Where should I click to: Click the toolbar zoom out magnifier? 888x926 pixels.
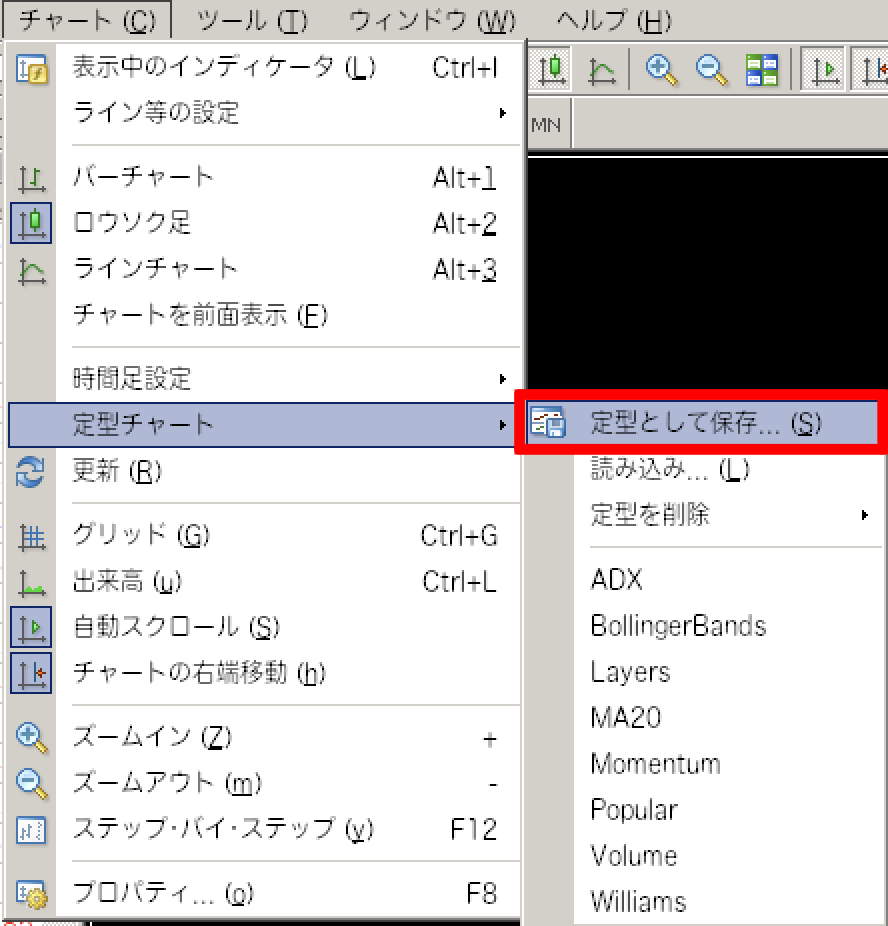(712, 69)
